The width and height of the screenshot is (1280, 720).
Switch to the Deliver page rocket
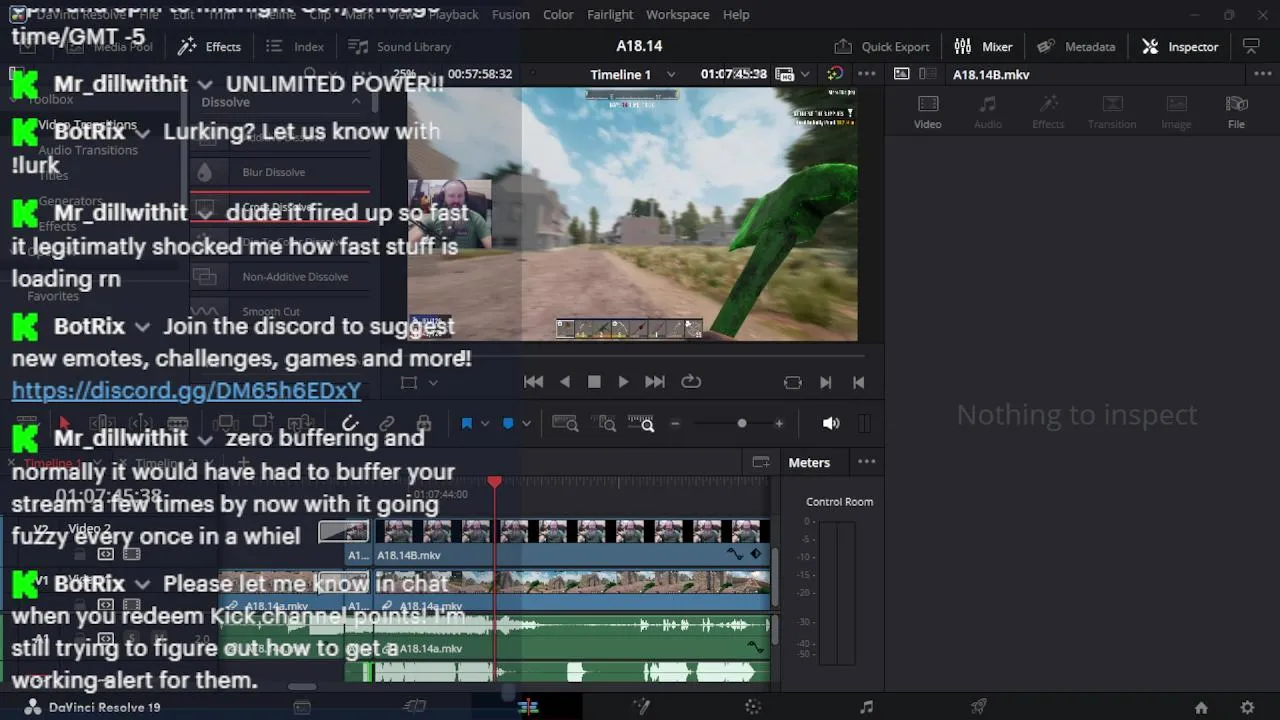[979, 707]
